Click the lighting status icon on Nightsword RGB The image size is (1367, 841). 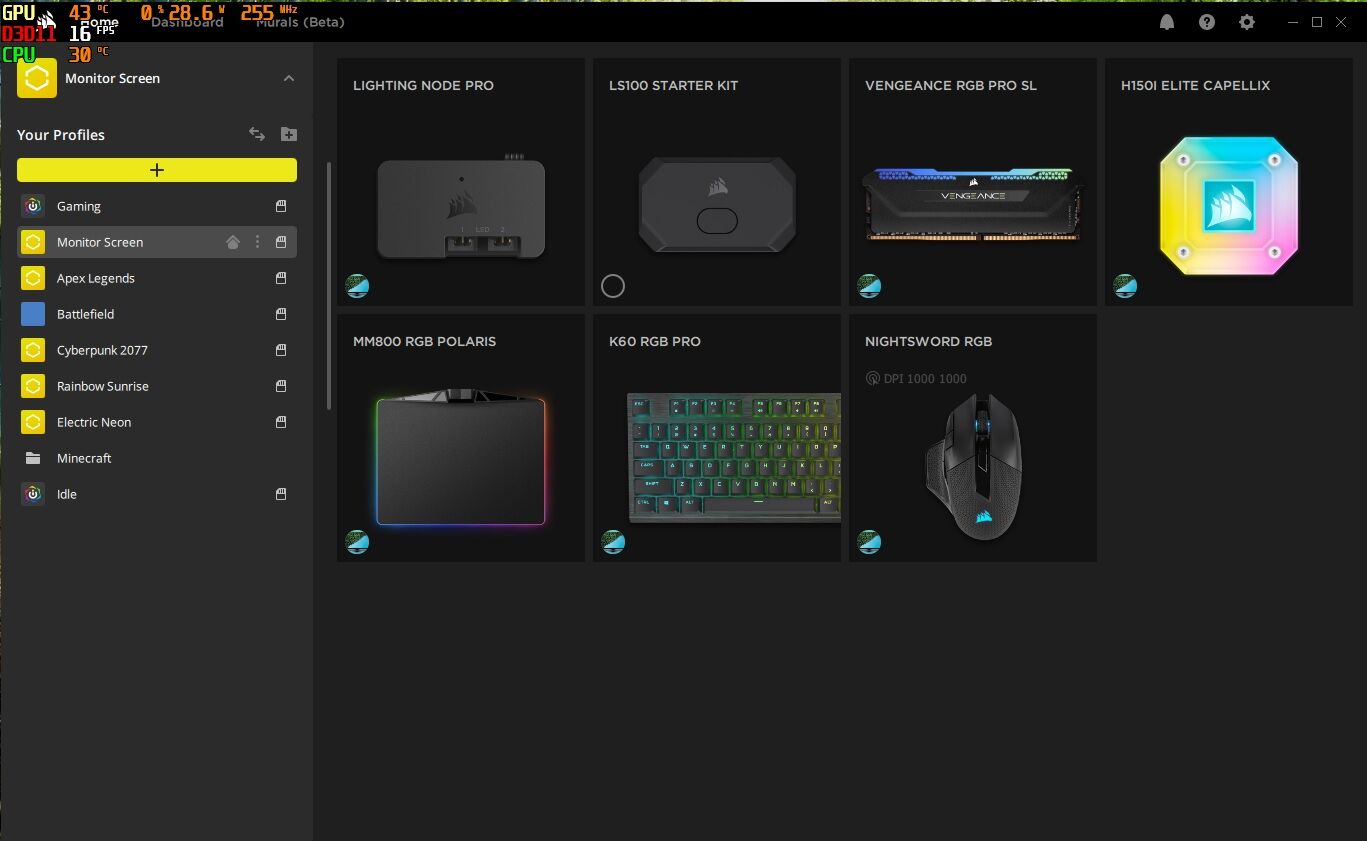point(869,542)
